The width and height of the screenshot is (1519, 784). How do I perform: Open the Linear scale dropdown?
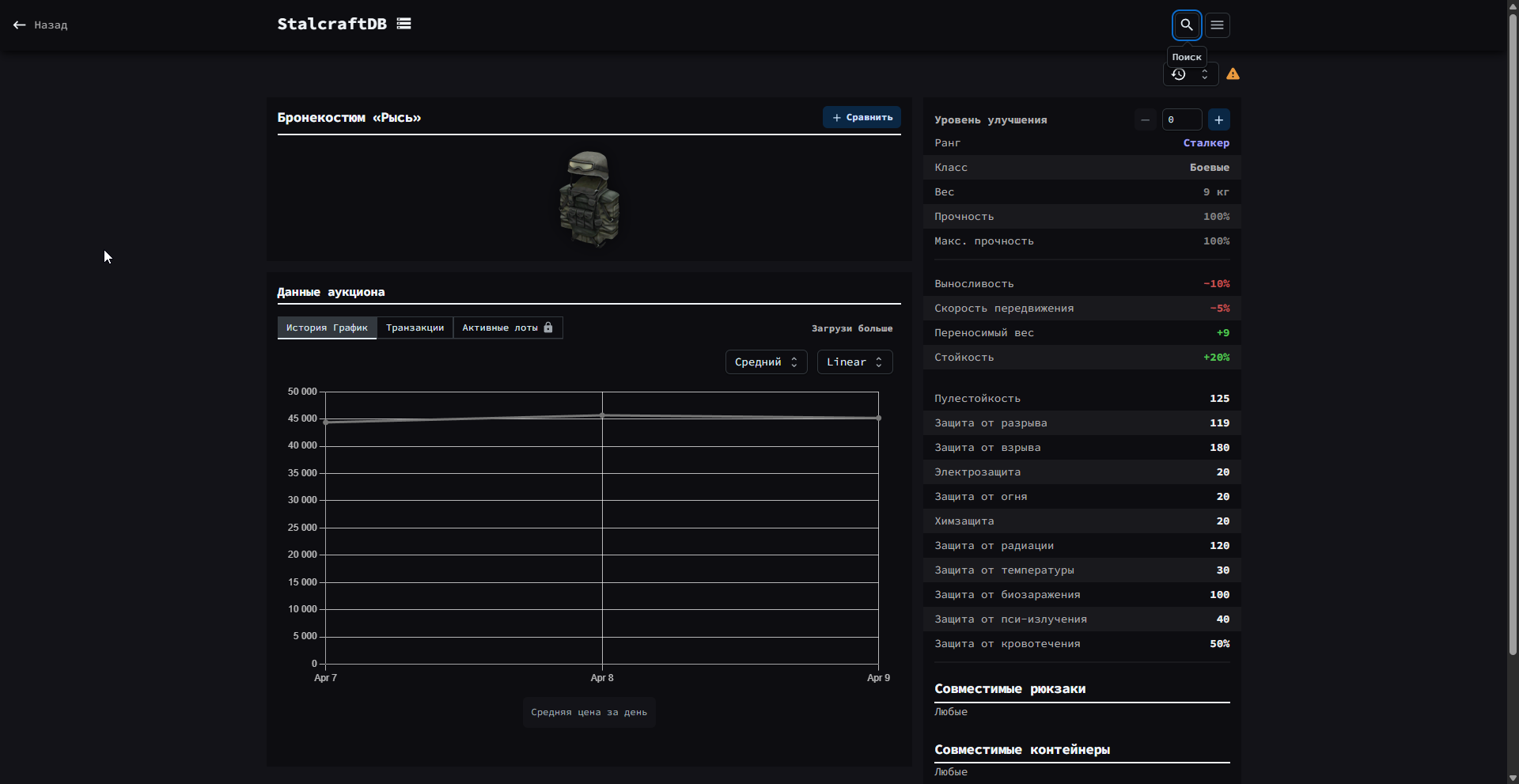point(854,362)
